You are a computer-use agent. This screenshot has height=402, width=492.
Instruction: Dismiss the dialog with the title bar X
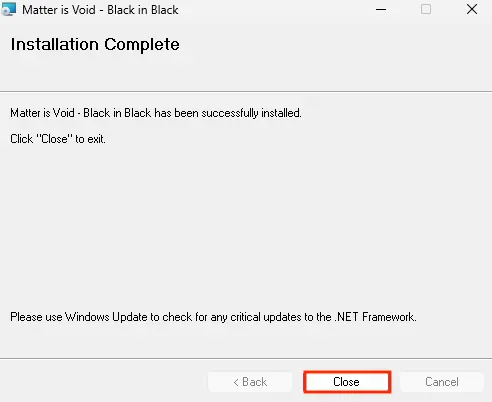[x=472, y=9]
